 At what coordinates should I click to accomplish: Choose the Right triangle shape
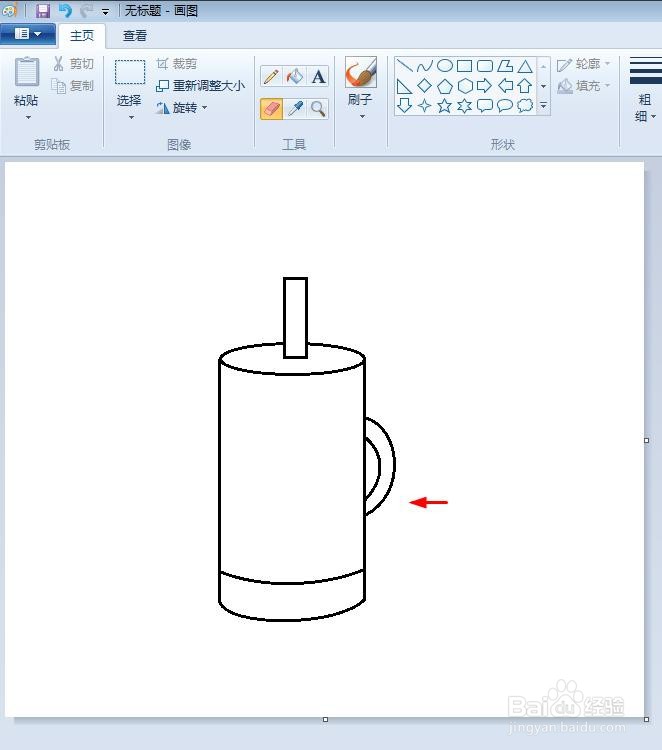coord(405,86)
